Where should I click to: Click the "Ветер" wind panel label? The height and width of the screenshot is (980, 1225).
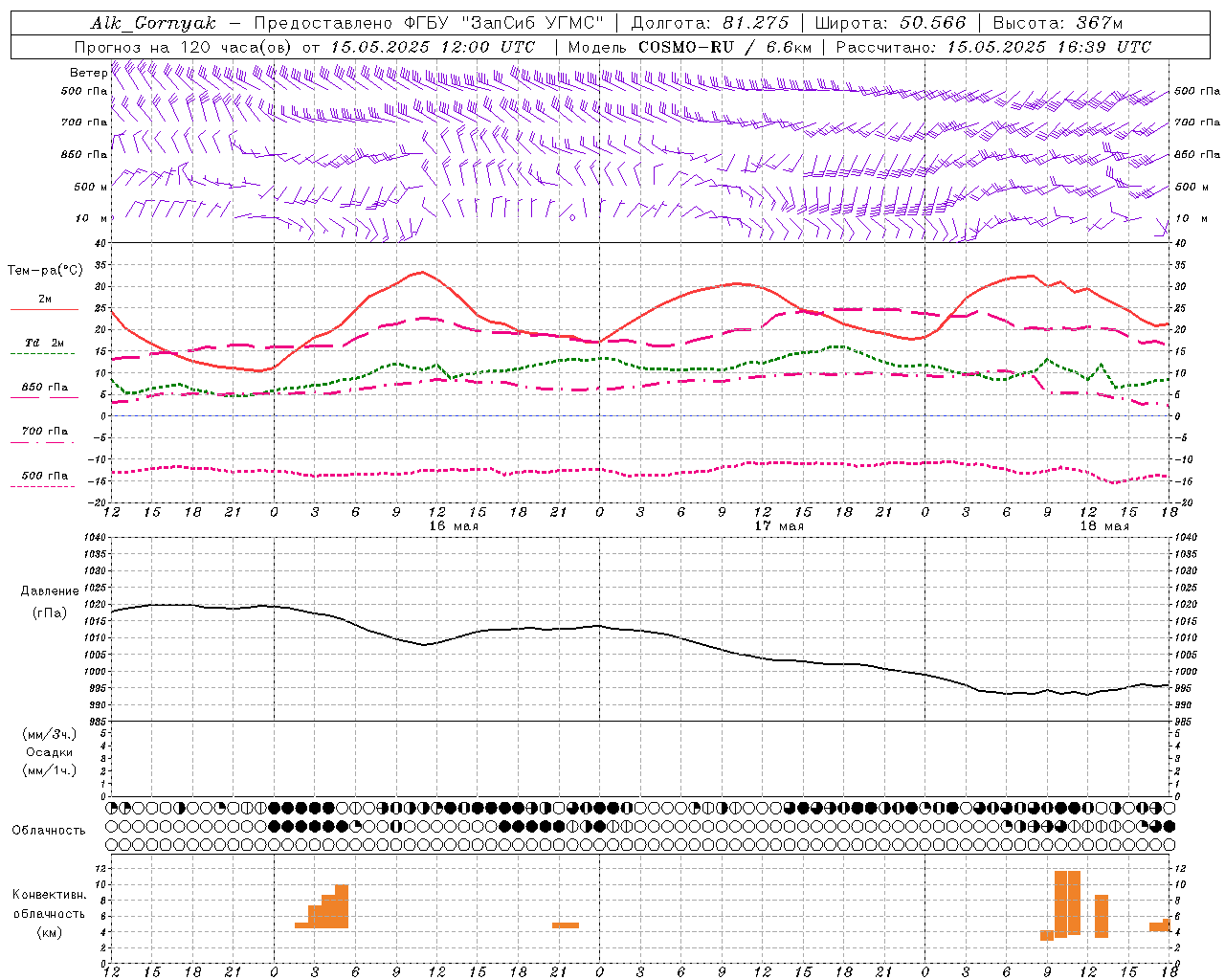tap(88, 73)
